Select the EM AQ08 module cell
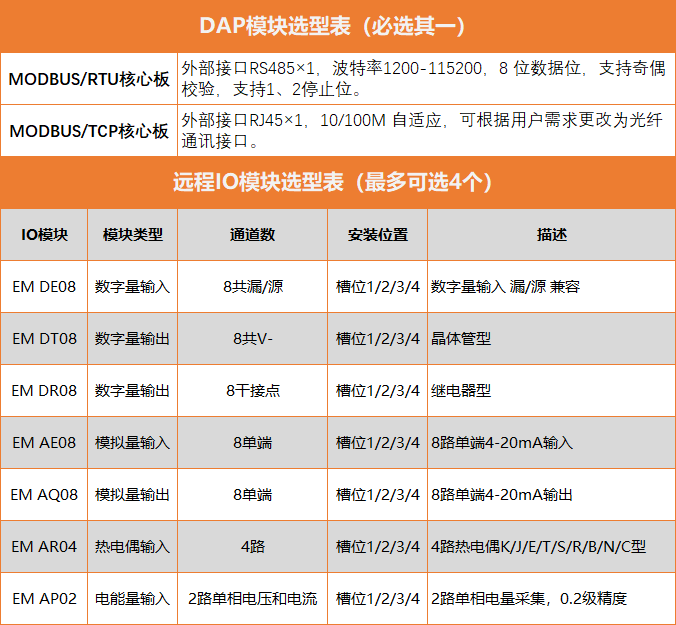 tap(45, 495)
